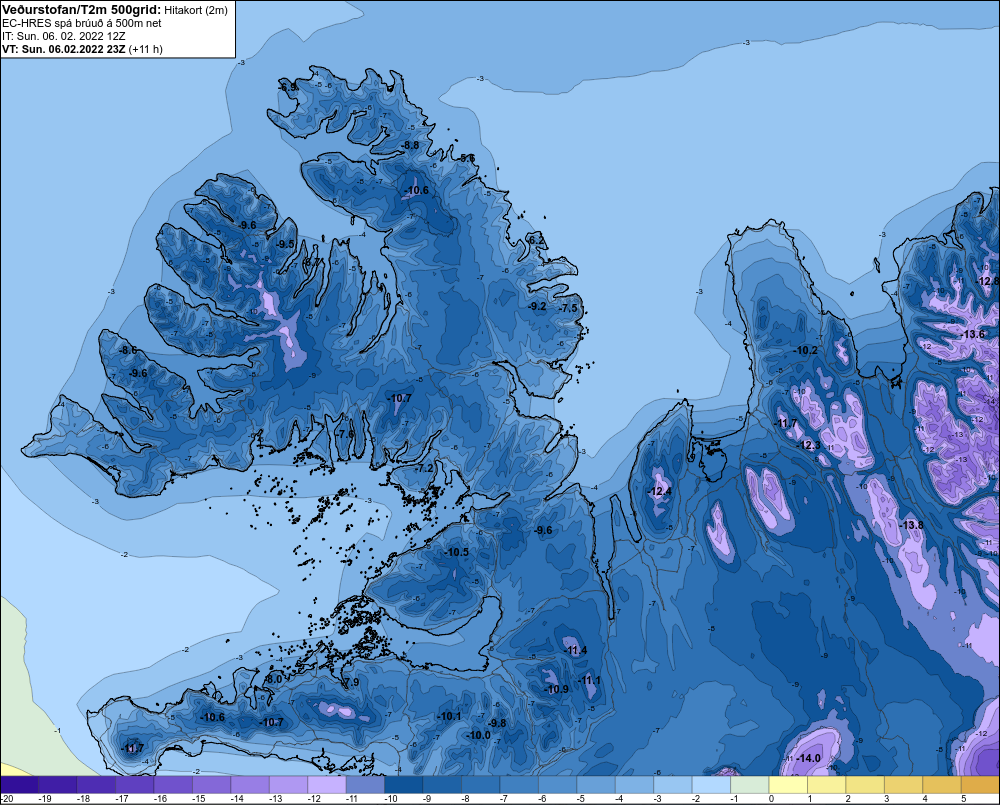Click the -11.4 temperature label
Screen dimensions: 1000x805
pos(576,650)
